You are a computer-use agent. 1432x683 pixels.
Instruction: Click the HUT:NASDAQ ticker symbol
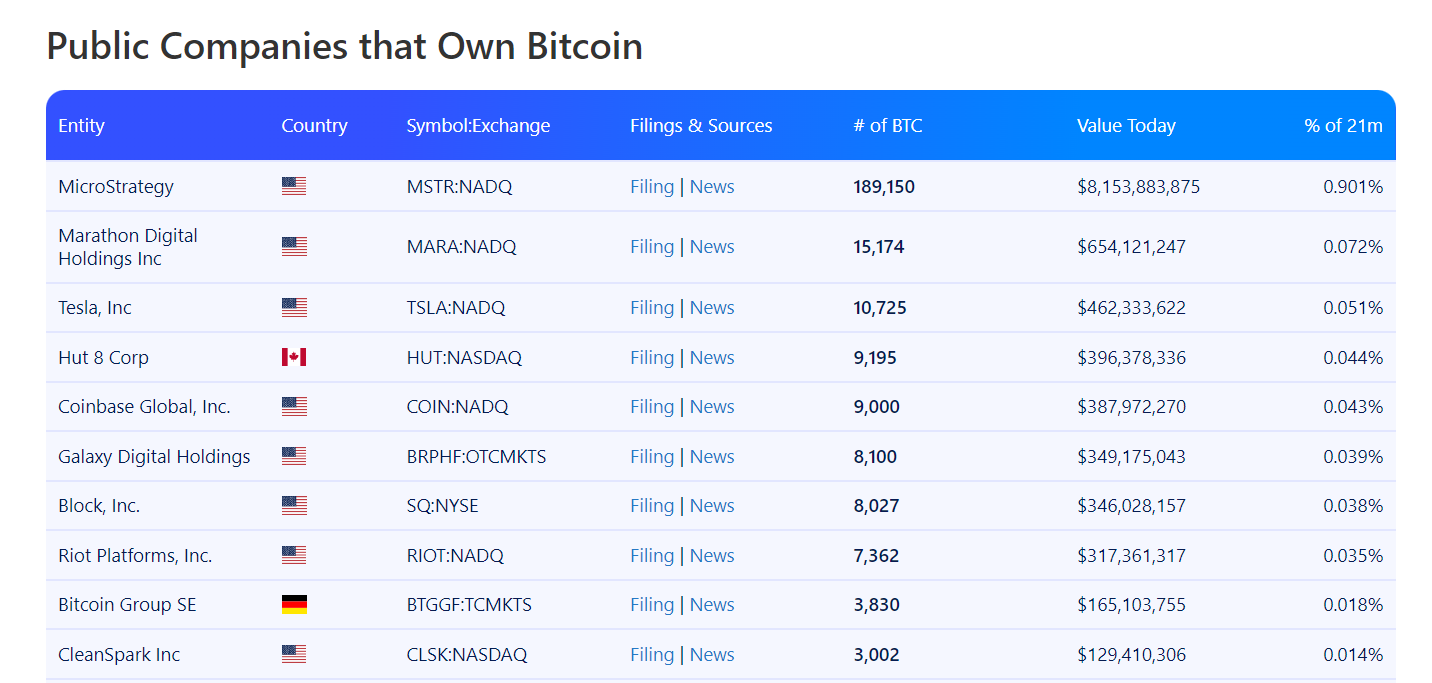coord(464,358)
